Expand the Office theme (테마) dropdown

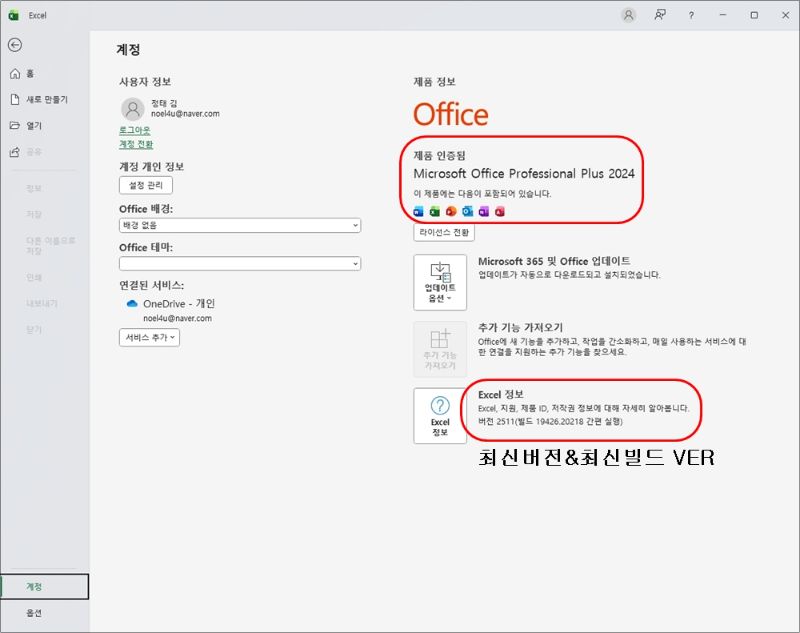[x=239, y=263]
